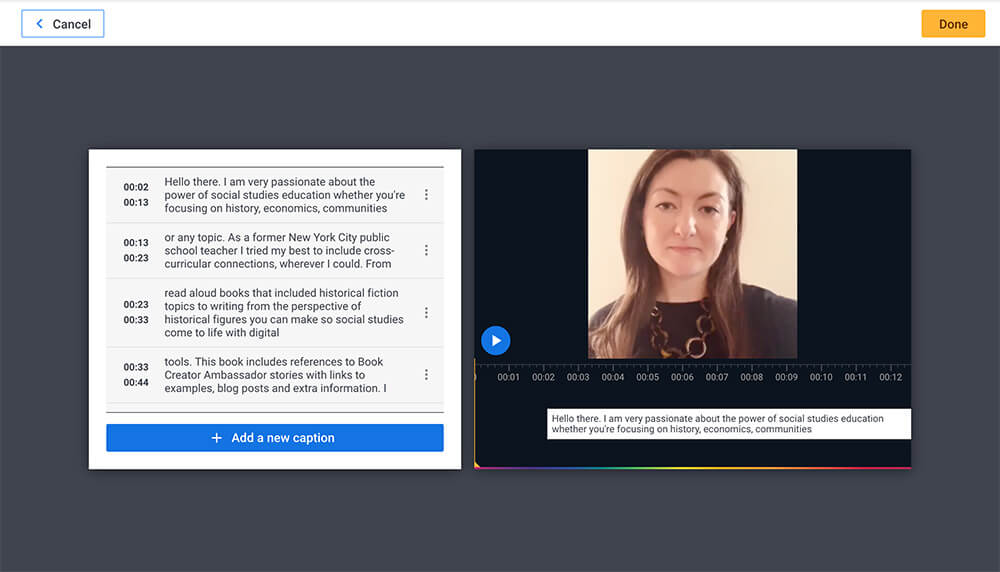Select the 00:02–00:13 timestamp

click(x=136, y=195)
